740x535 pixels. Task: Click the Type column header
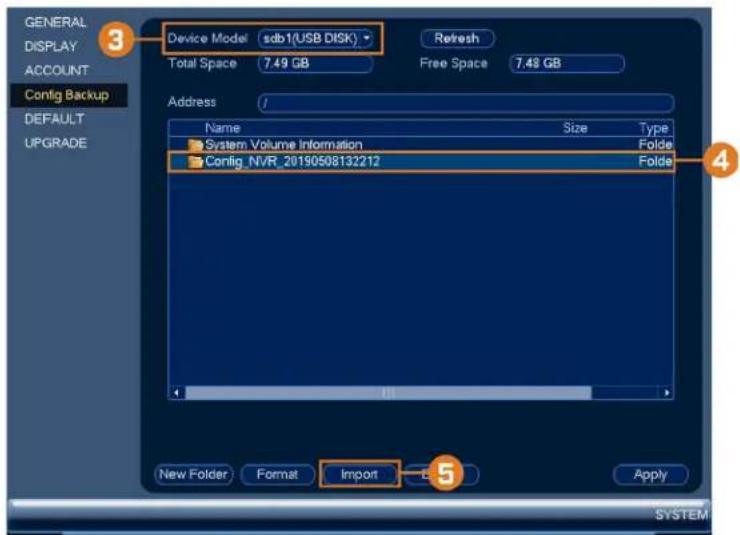(654, 128)
